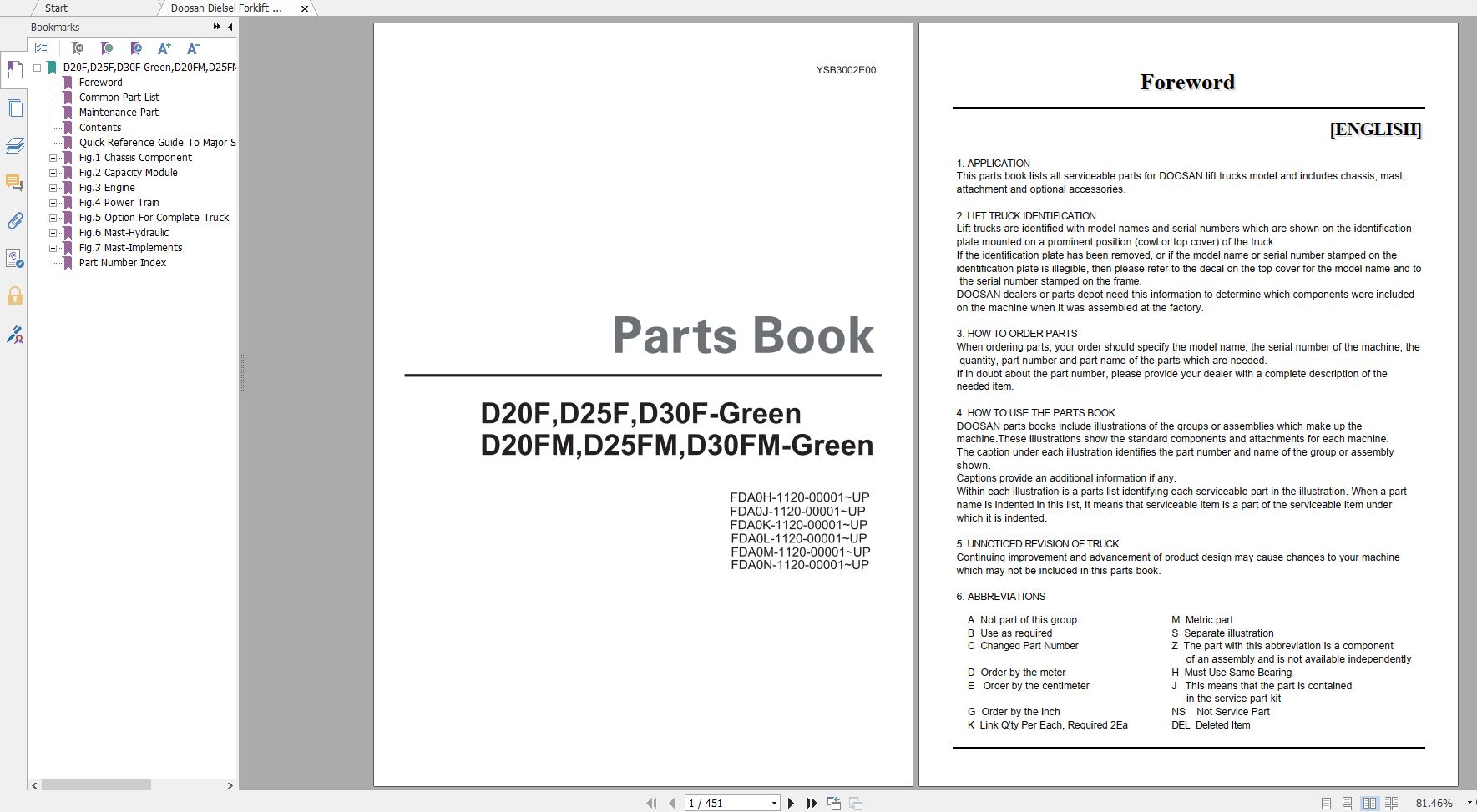Jump to the Foreword bookmark

(100, 83)
